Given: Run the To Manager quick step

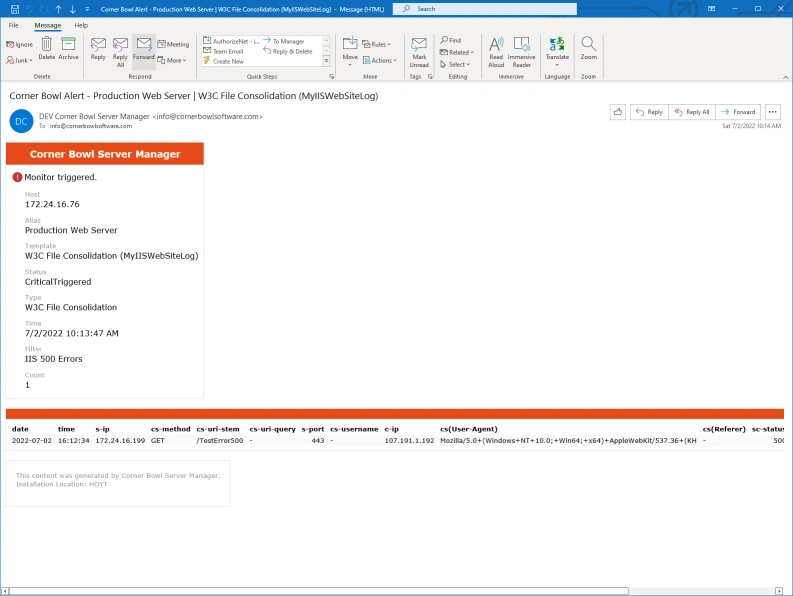Looking at the screenshot, I should coord(283,41).
